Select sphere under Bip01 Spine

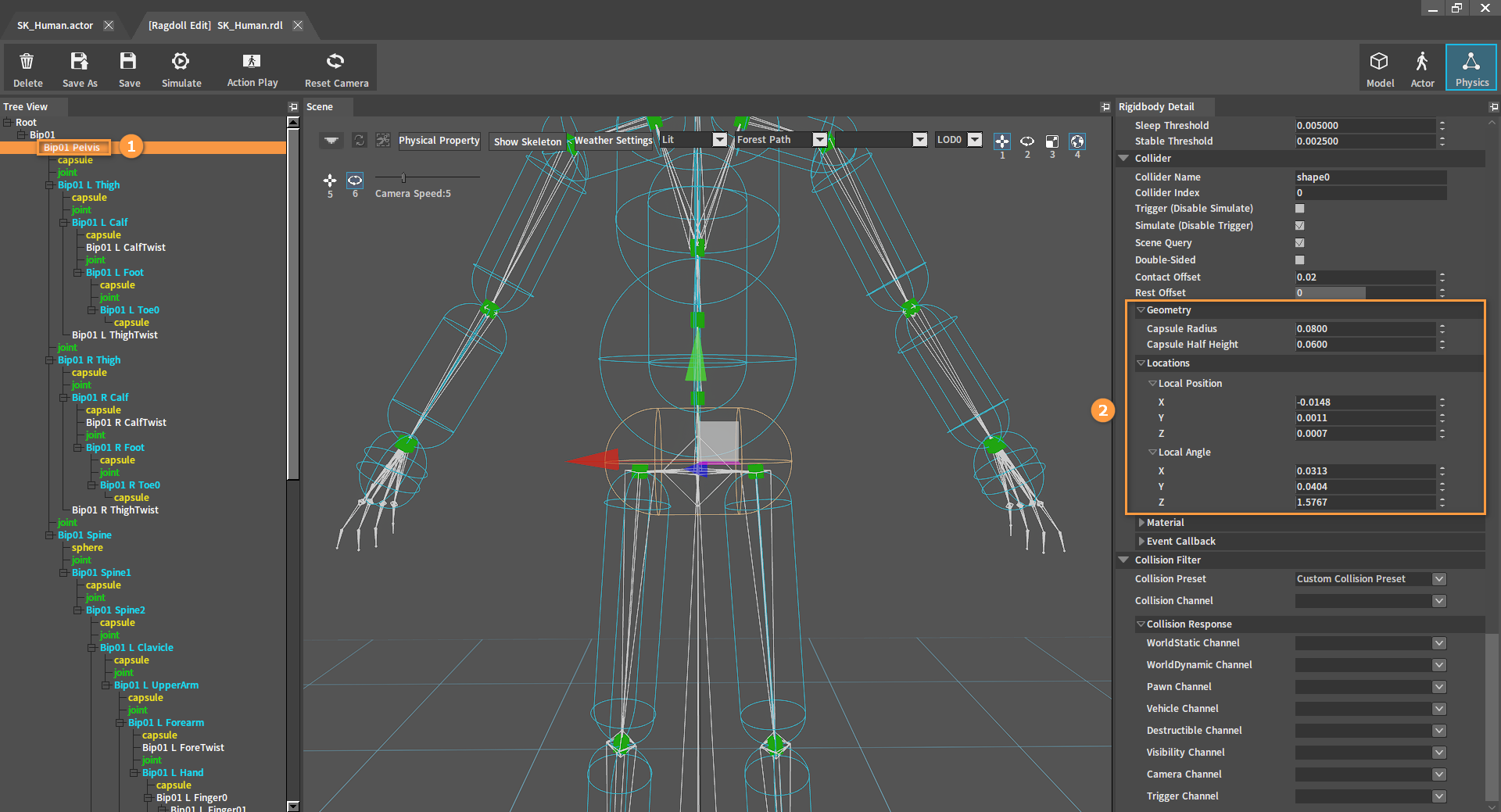[x=88, y=548]
